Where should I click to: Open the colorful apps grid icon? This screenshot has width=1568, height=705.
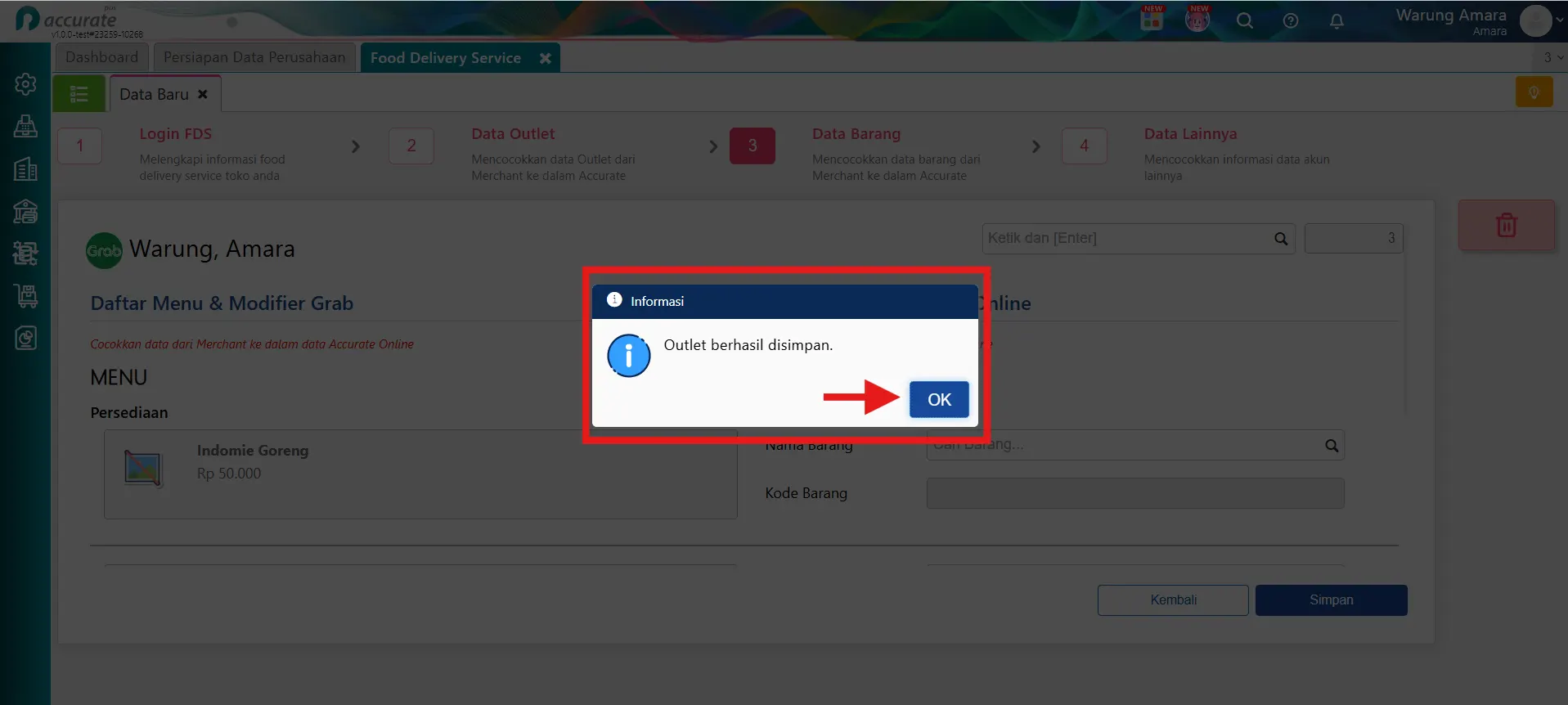pos(1152,19)
